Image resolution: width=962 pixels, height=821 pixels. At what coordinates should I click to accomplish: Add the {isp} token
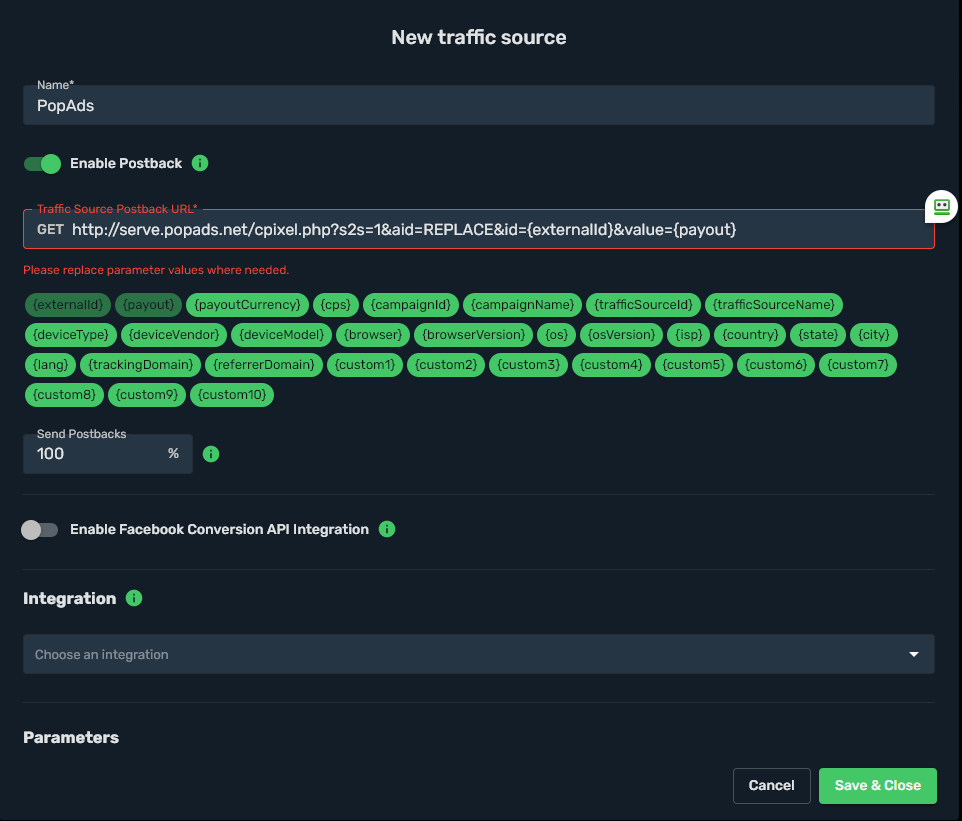(688, 335)
